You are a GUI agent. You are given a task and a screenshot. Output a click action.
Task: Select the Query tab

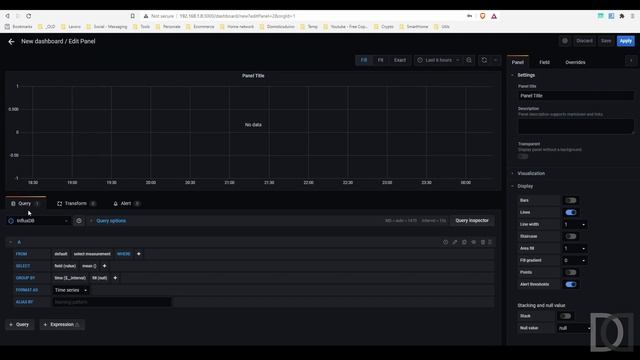(x=26, y=203)
